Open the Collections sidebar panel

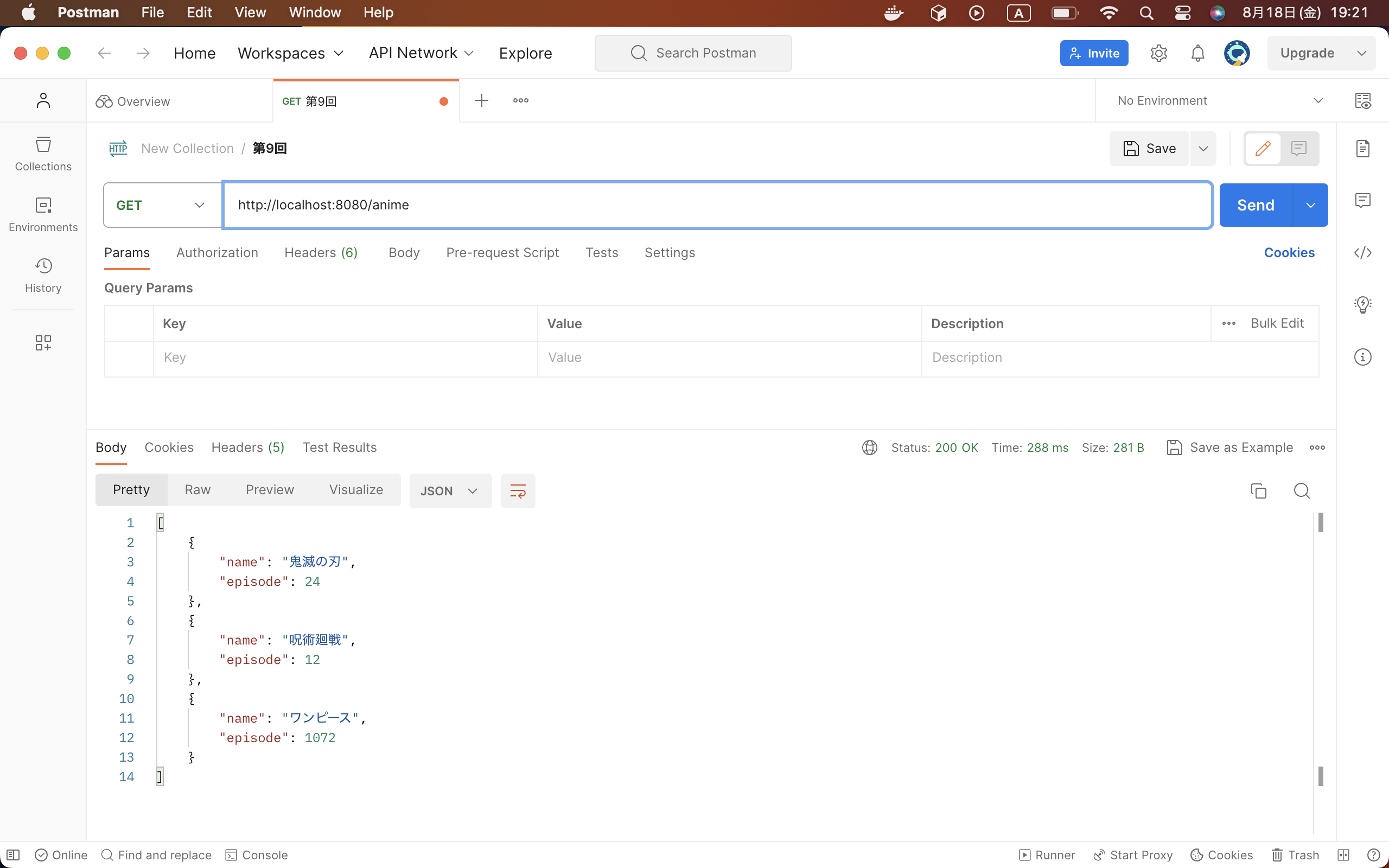[x=43, y=154]
